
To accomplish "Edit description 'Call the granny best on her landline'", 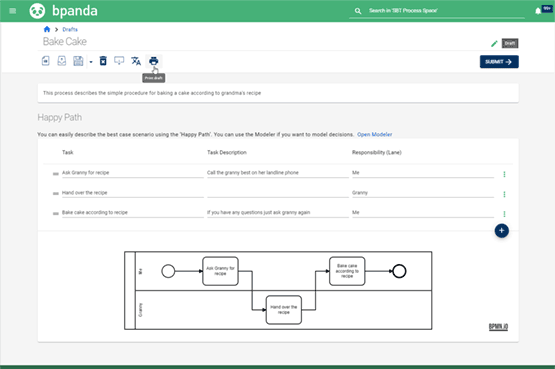I will coord(278,173).
